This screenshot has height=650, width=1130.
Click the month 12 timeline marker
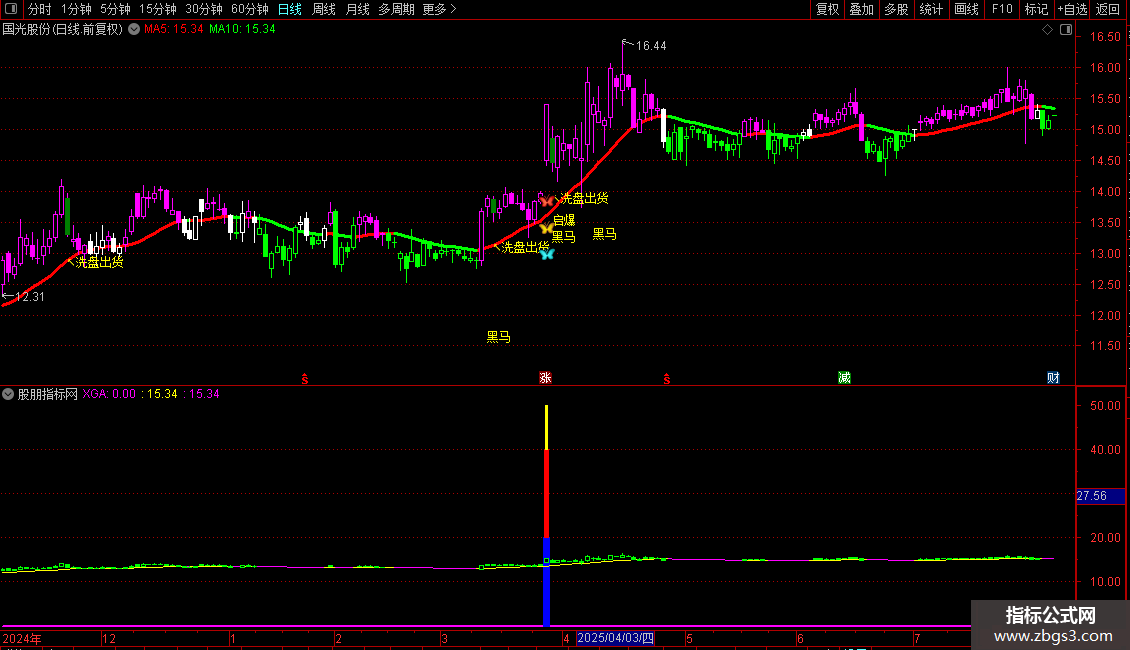(x=109, y=638)
